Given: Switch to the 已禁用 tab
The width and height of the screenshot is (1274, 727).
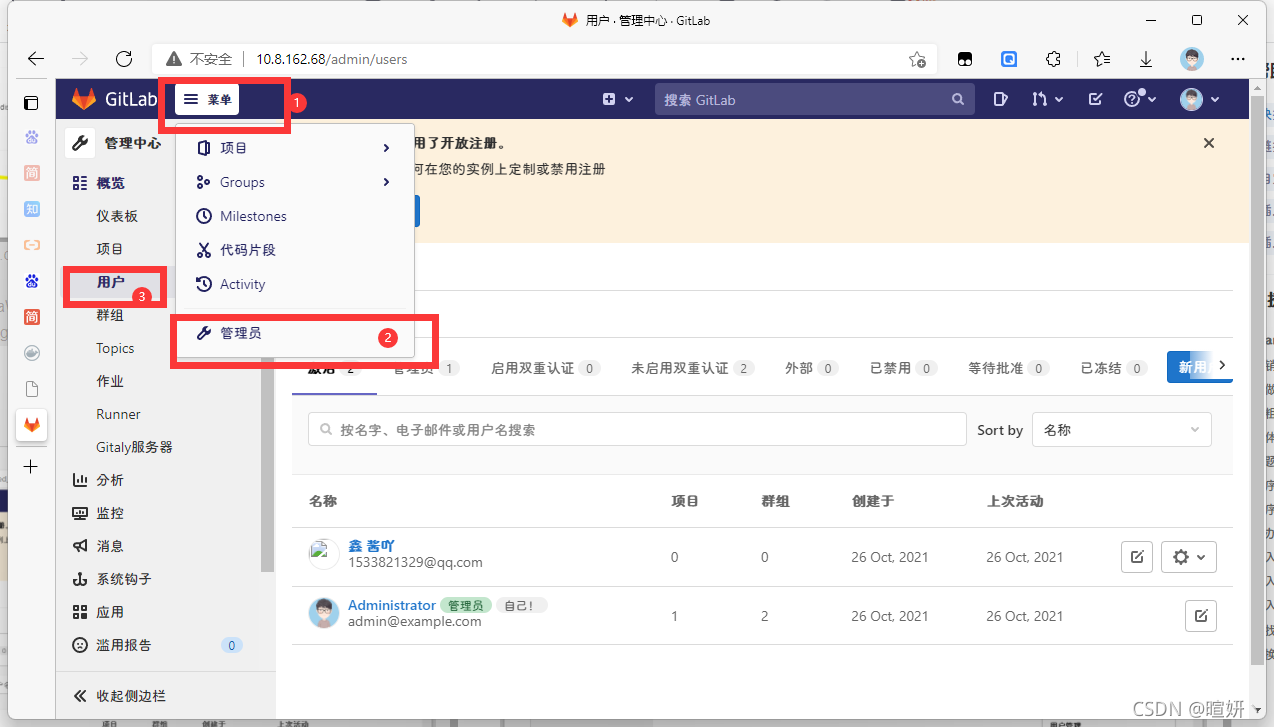Looking at the screenshot, I should (x=903, y=368).
